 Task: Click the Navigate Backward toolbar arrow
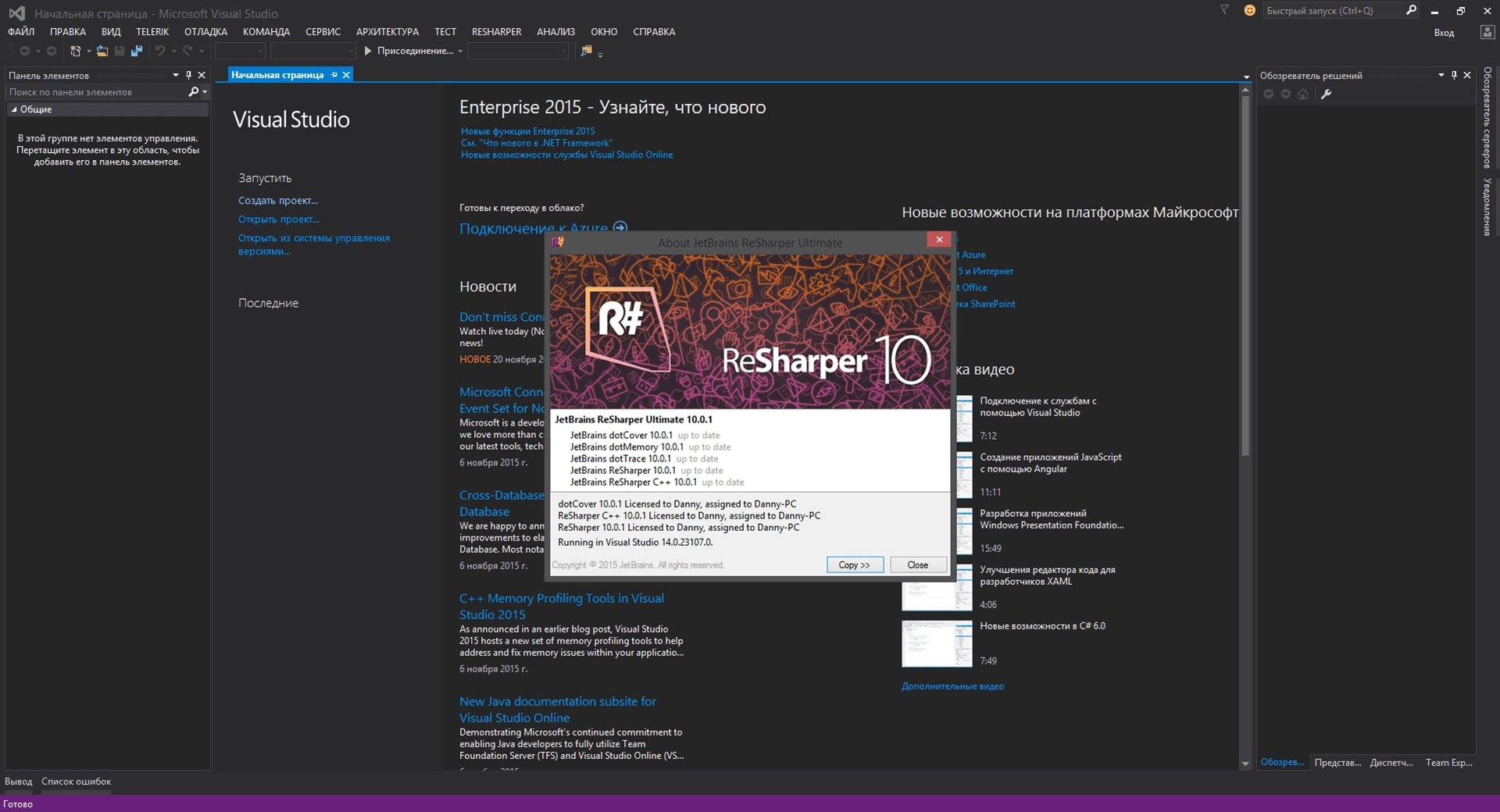(25, 51)
